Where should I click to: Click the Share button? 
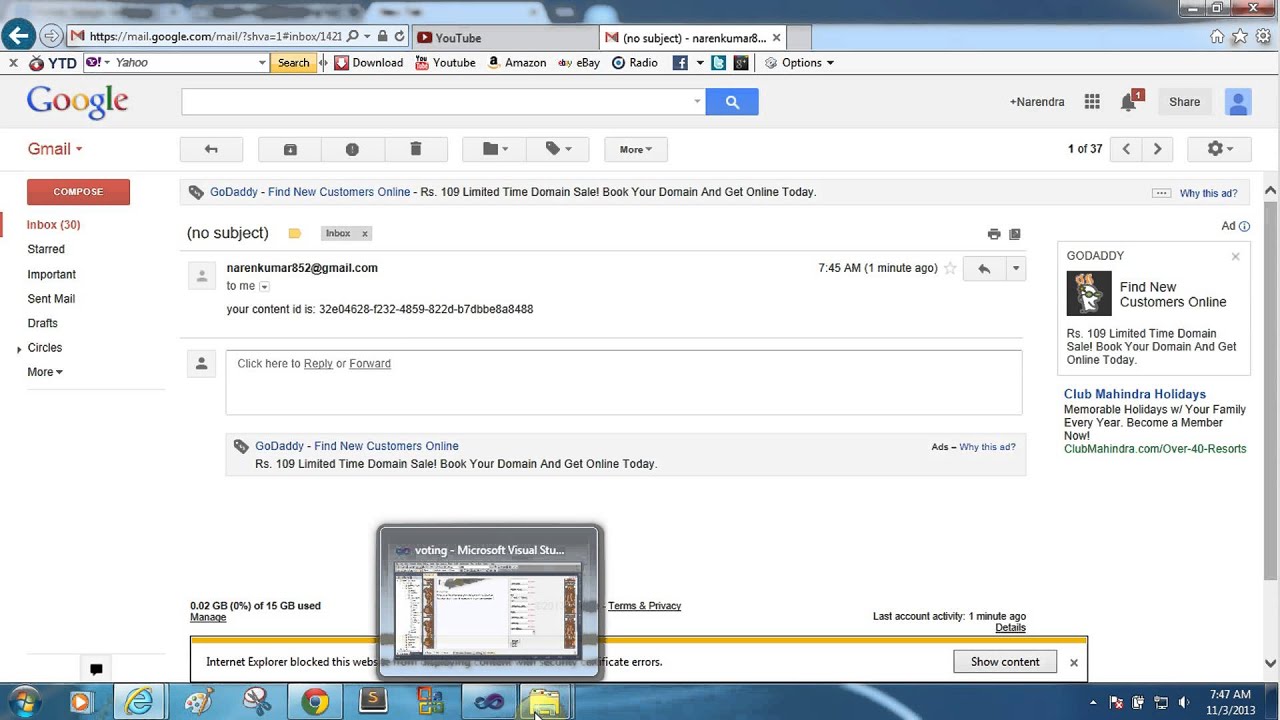point(1184,102)
